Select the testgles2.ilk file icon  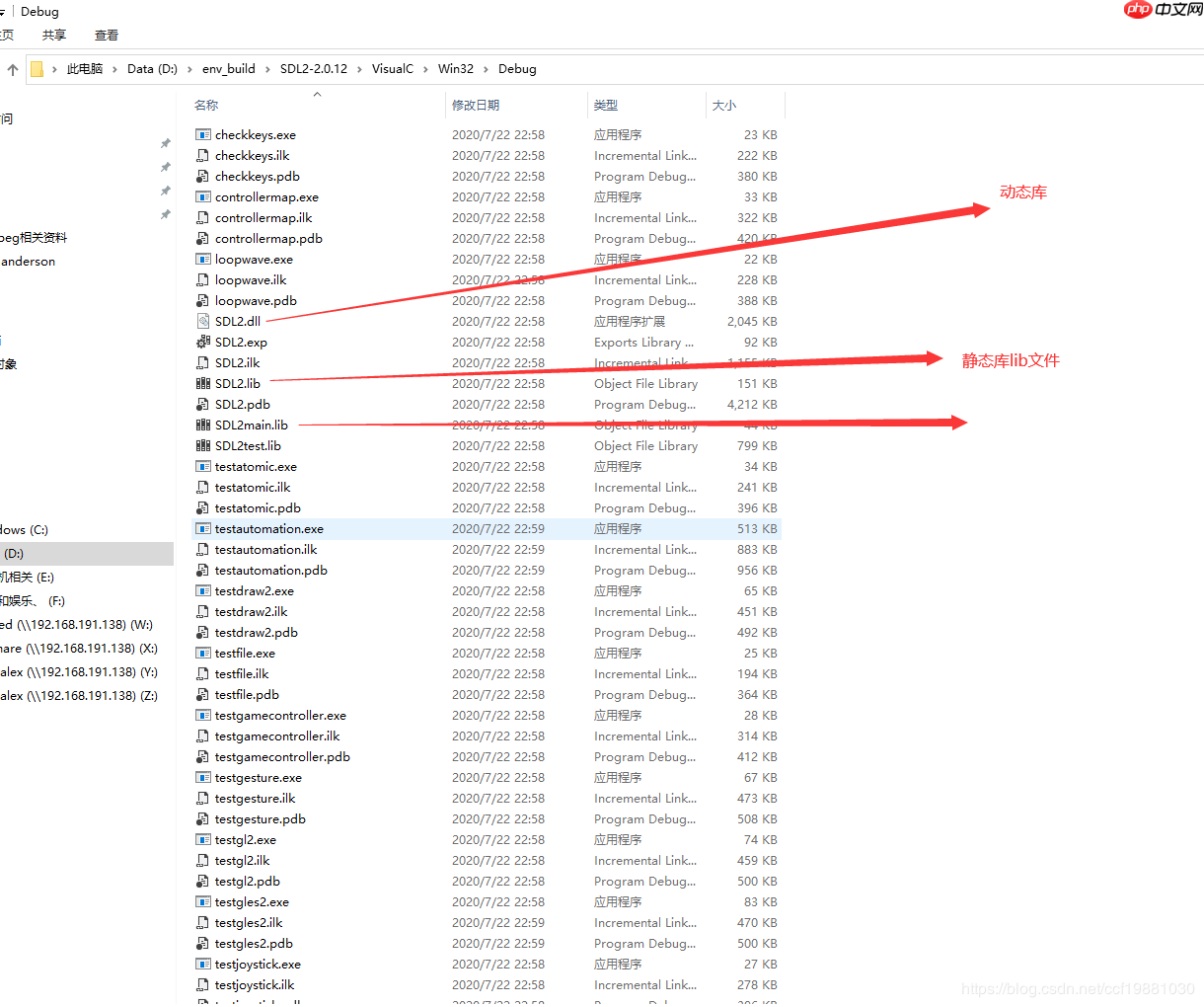(202, 923)
